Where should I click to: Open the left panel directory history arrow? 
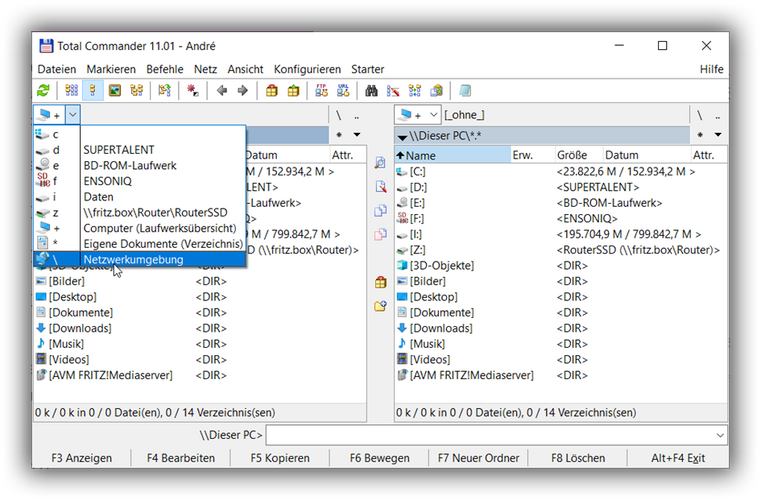357,134
